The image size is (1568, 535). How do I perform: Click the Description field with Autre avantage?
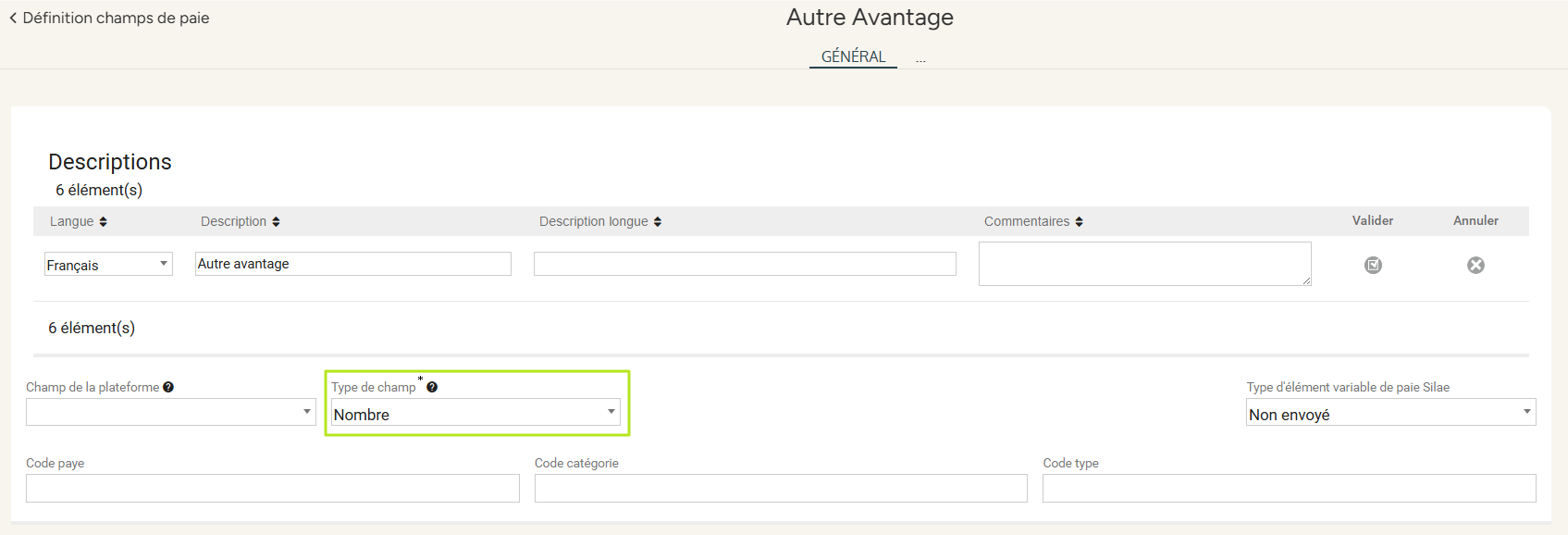click(x=352, y=264)
